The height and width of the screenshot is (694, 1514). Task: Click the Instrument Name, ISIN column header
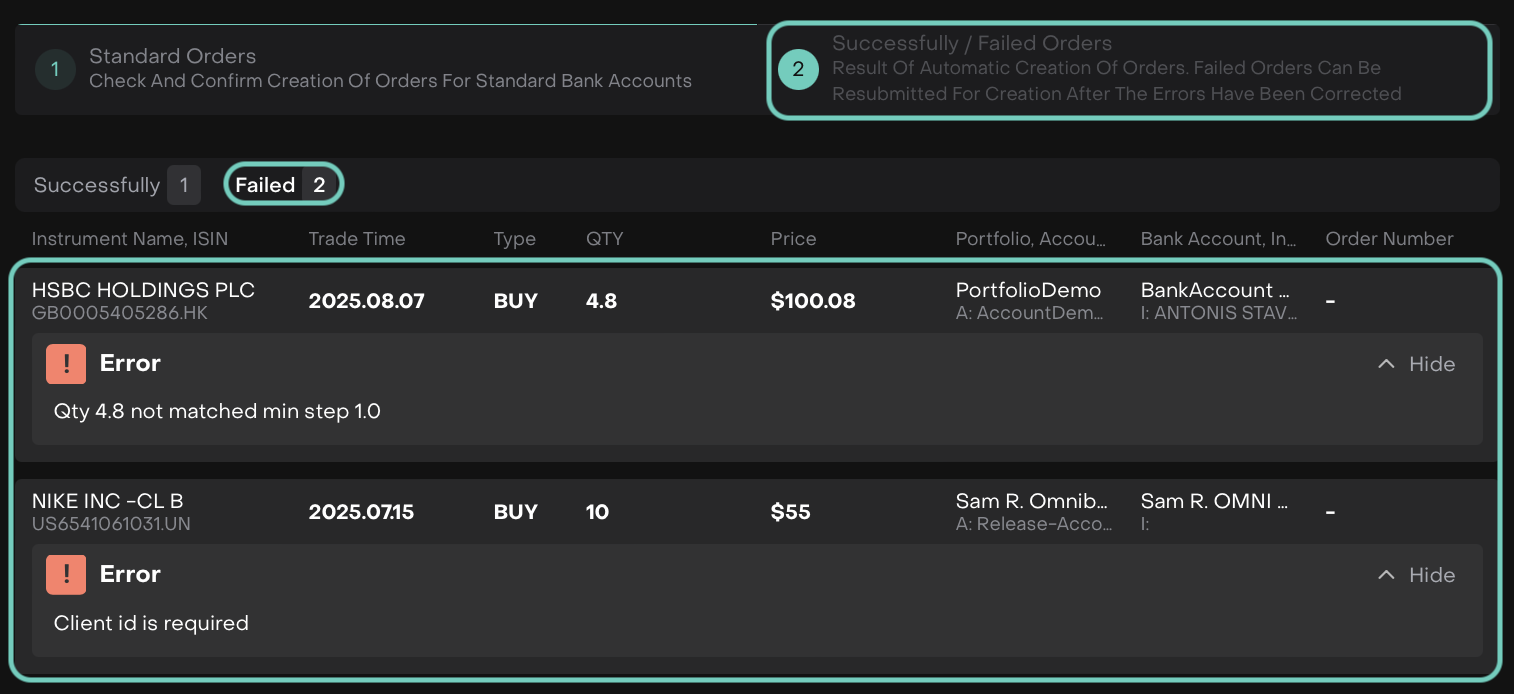[130, 239]
